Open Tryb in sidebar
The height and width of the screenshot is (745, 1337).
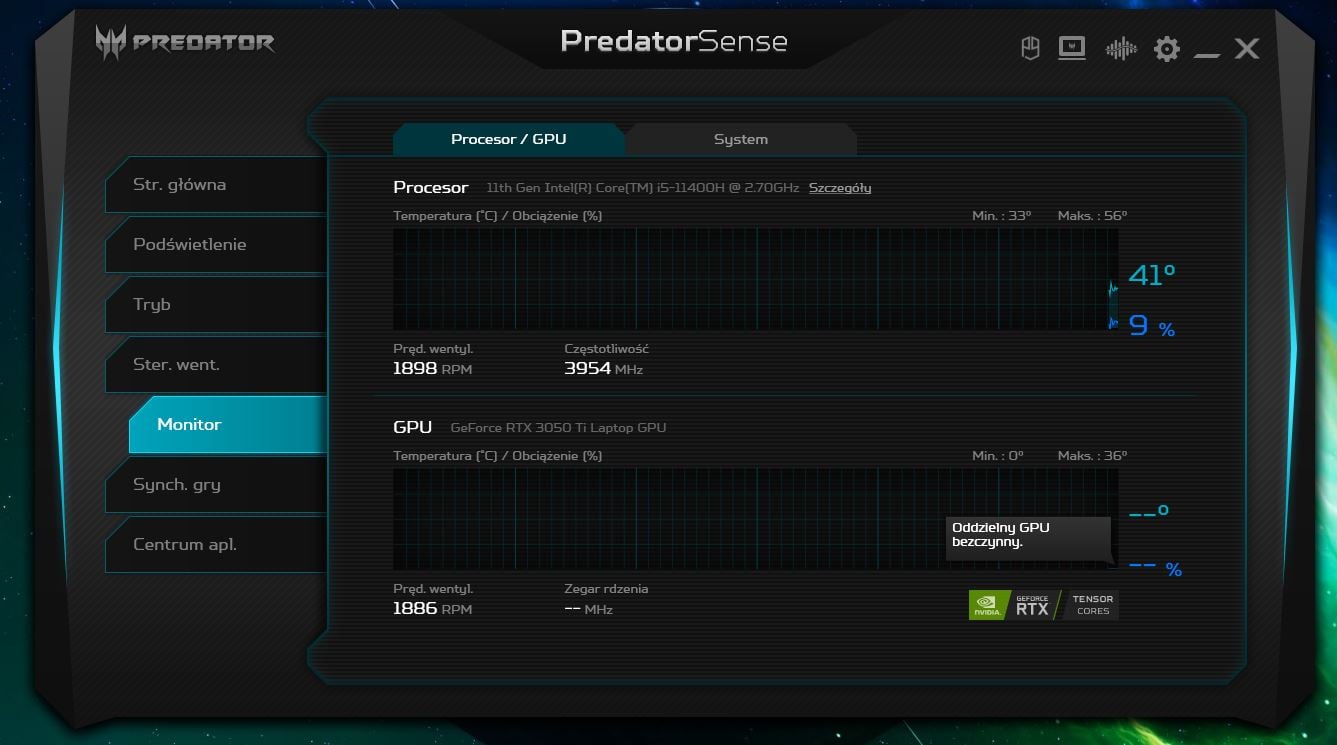click(x=216, y=304)
